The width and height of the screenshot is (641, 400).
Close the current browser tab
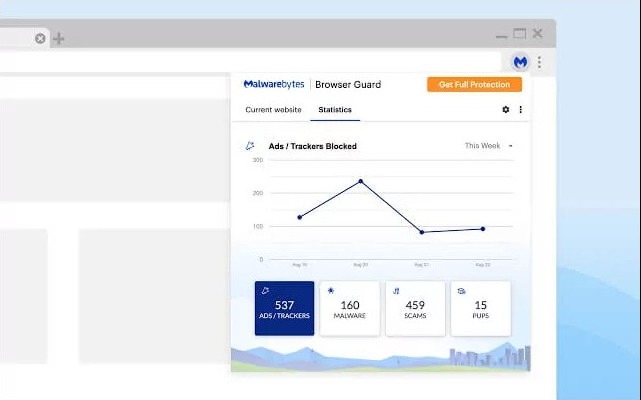tap(40, 39)
